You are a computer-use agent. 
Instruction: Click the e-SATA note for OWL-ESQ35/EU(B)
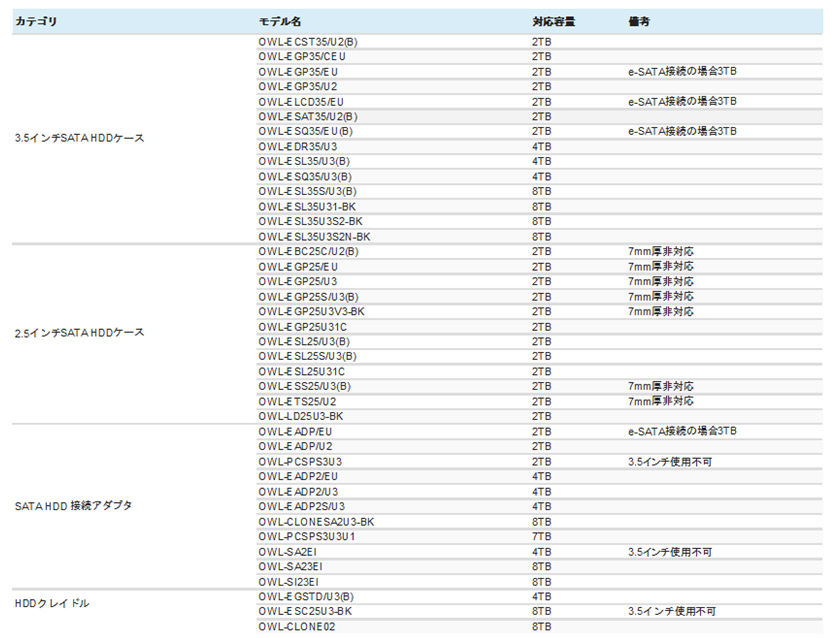tap(682, 131)
